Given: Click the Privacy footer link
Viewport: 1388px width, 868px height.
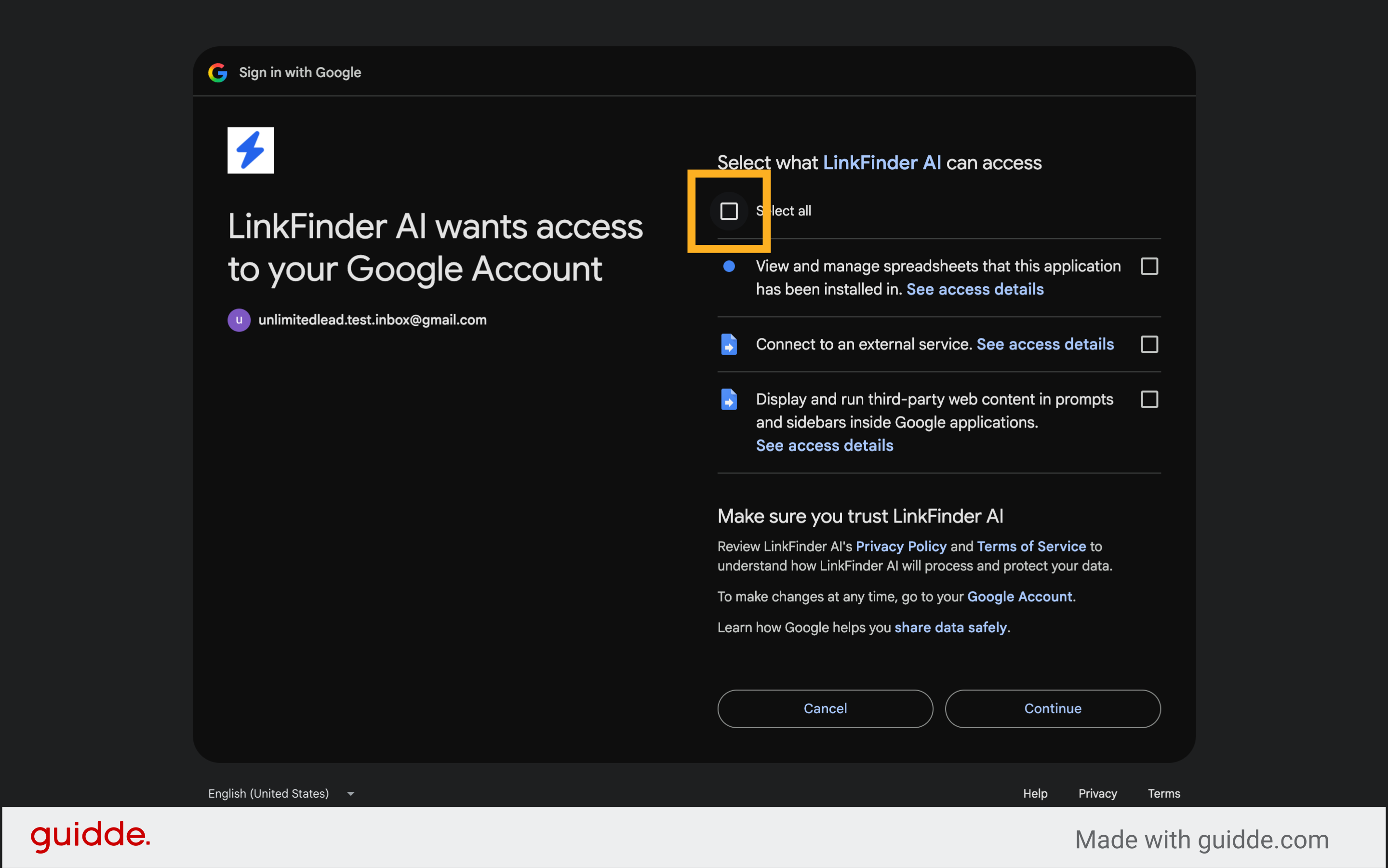Looking at the screenshot, I should [1097, 793].
